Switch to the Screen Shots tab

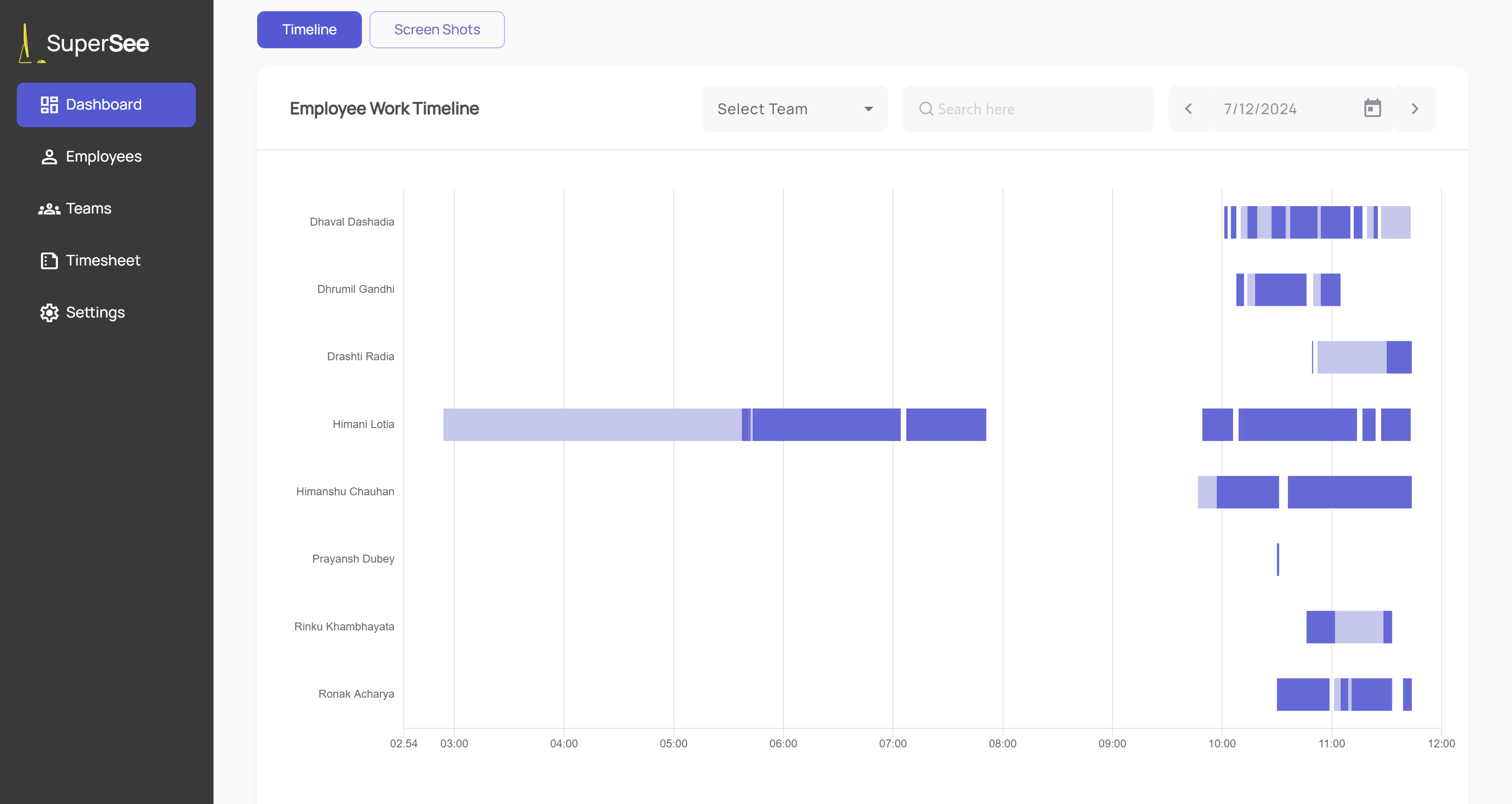[437, 29]
